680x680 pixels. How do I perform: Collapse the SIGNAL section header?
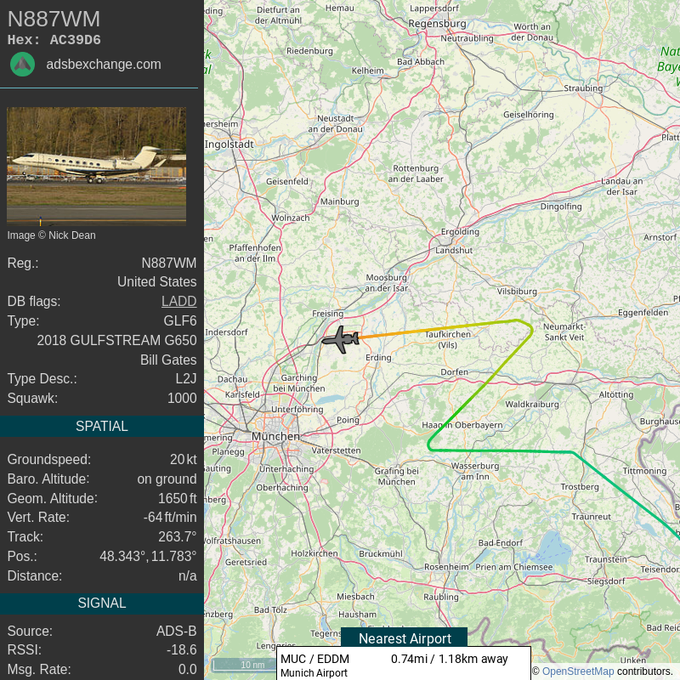point(102,603)
